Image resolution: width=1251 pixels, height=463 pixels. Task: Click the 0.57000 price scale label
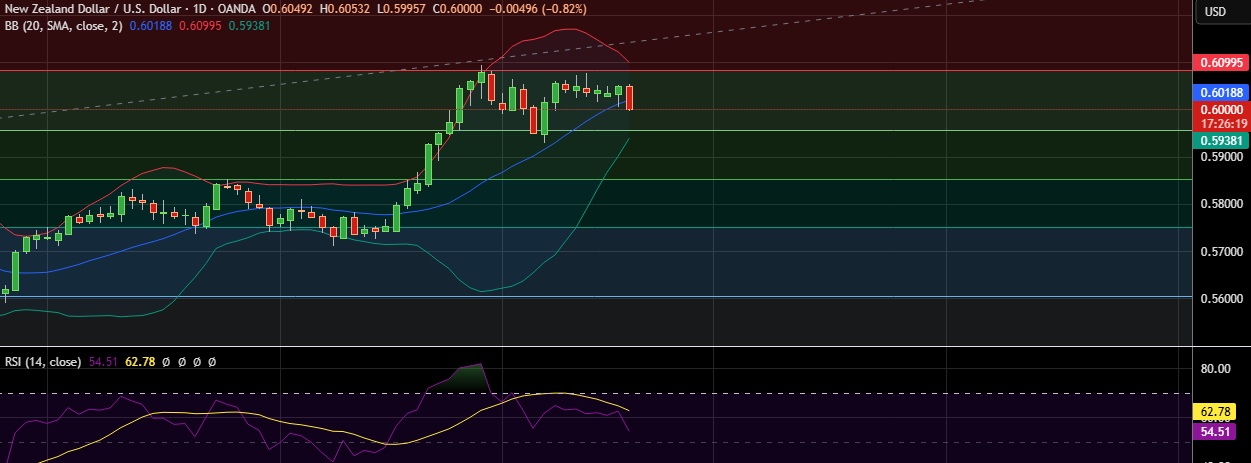coord(1221,252)
